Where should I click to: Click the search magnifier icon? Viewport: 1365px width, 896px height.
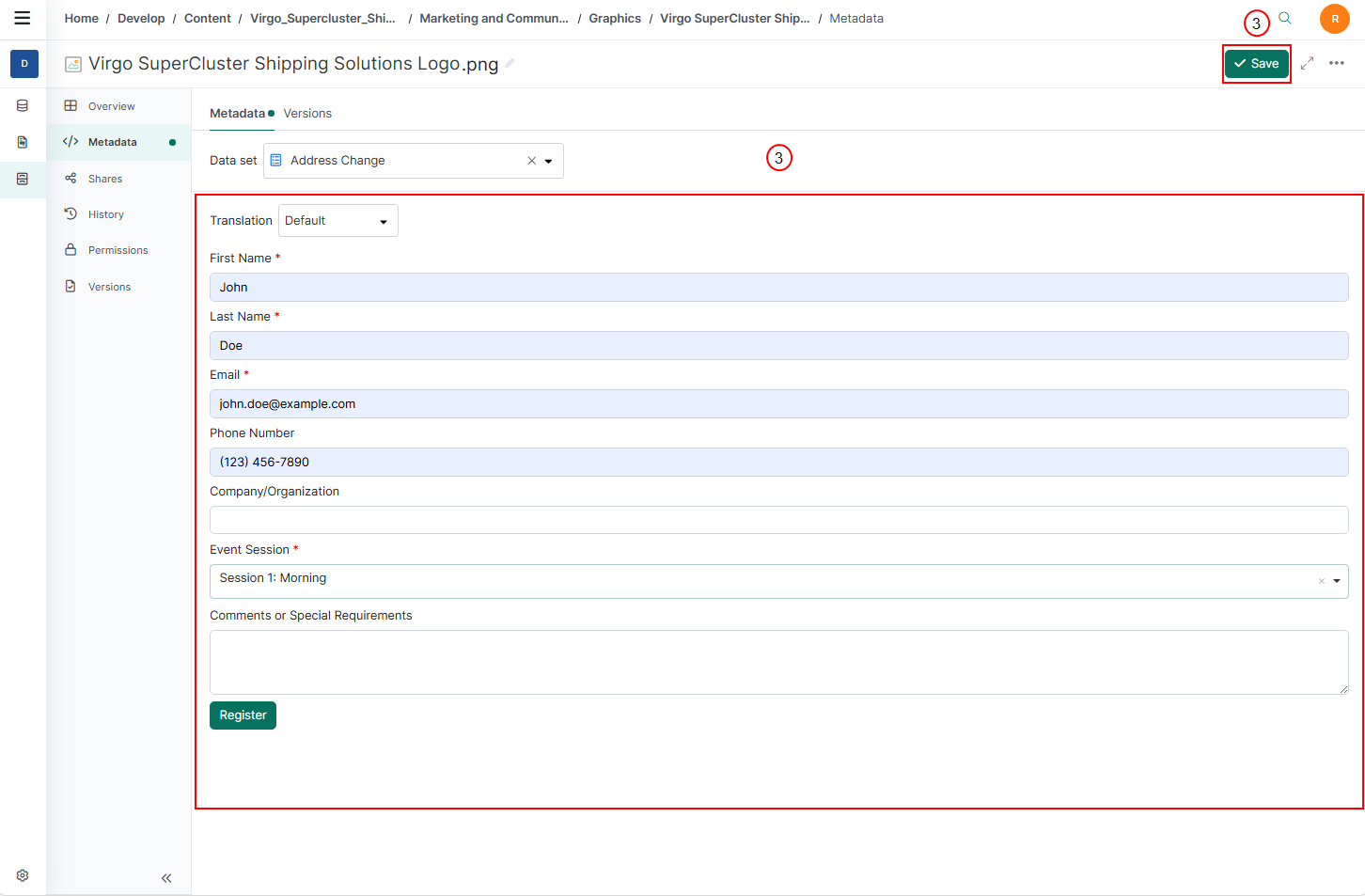click(1285, 18)
